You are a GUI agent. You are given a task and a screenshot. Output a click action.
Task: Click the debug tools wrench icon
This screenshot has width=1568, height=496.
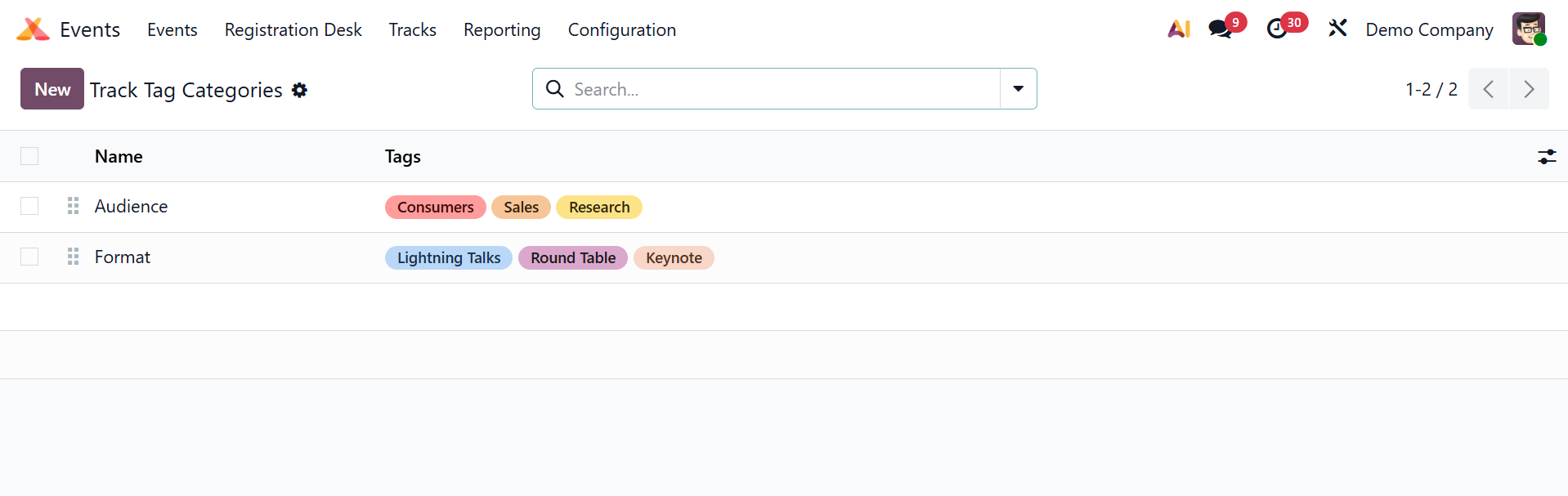coord(1337,29)
